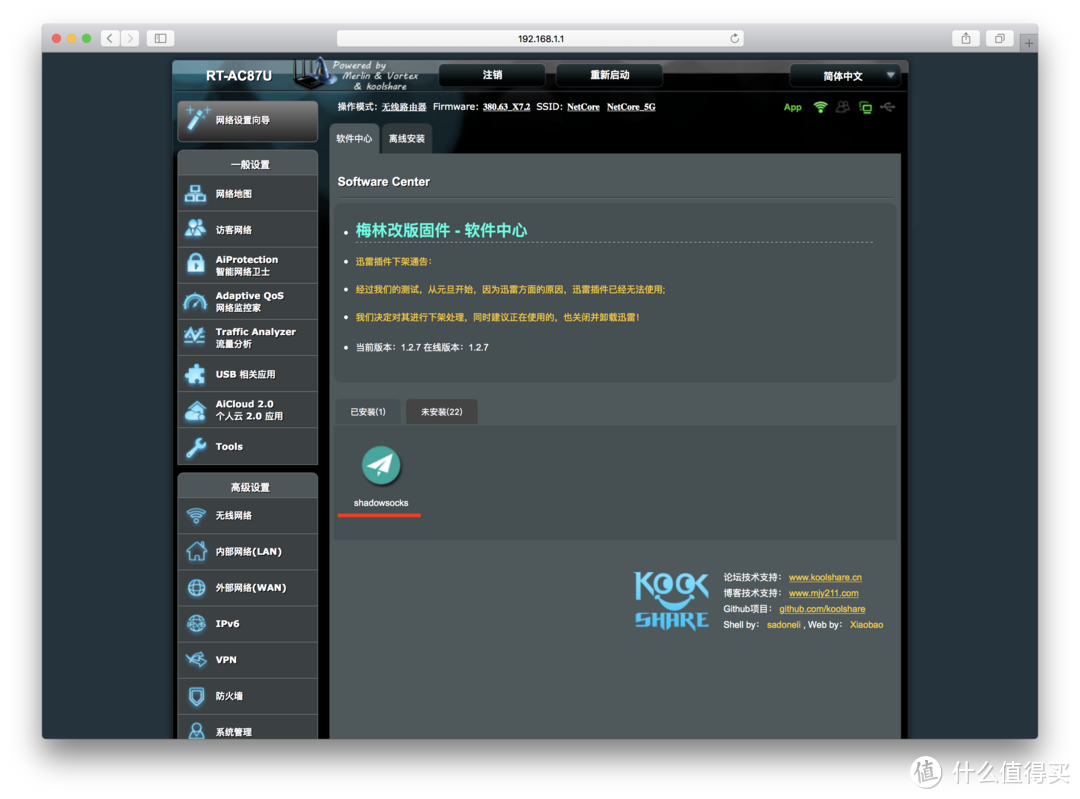The width and height of the screenshot is (1080, 799).
Task: Click the NetCore_5G SSID link
Action: click(631, 107)
